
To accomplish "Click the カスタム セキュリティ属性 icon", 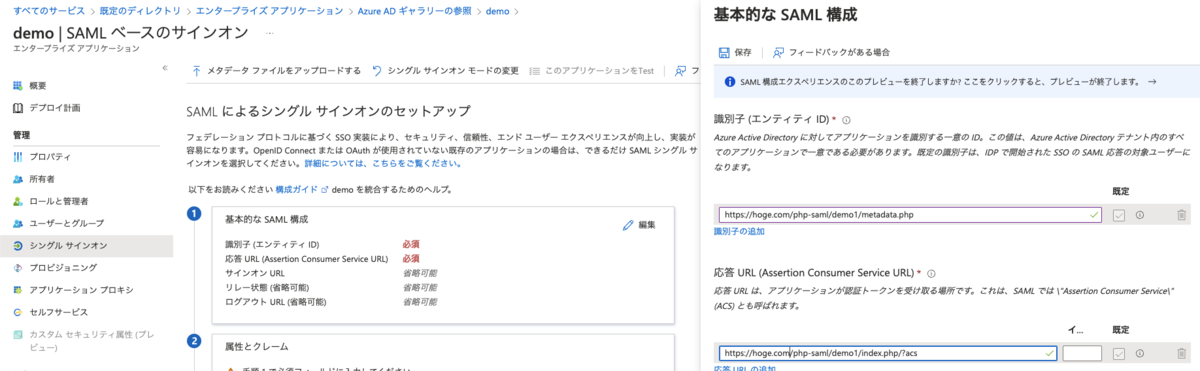I will (x=18, y=334).
